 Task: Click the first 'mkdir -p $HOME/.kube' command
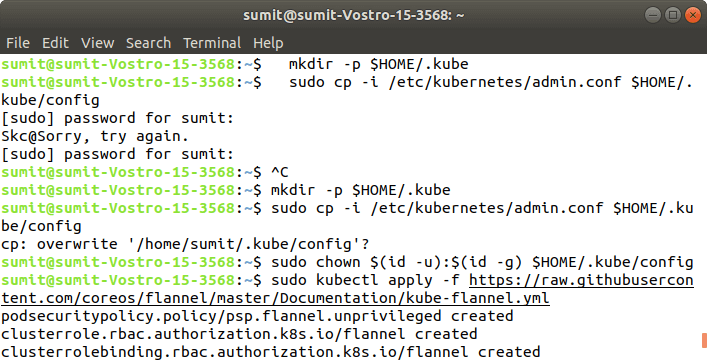tap(379, 64)
